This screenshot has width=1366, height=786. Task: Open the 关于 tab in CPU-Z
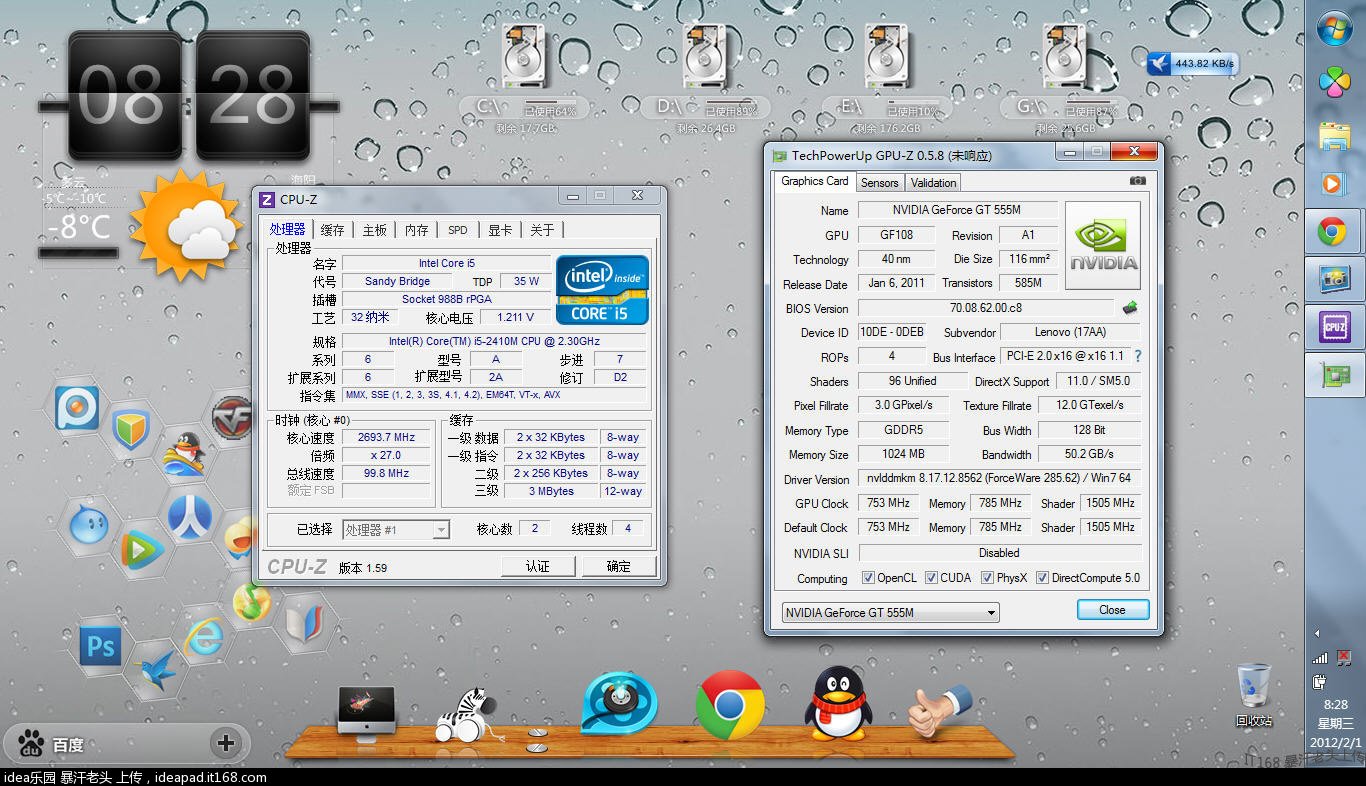(542, 230)
